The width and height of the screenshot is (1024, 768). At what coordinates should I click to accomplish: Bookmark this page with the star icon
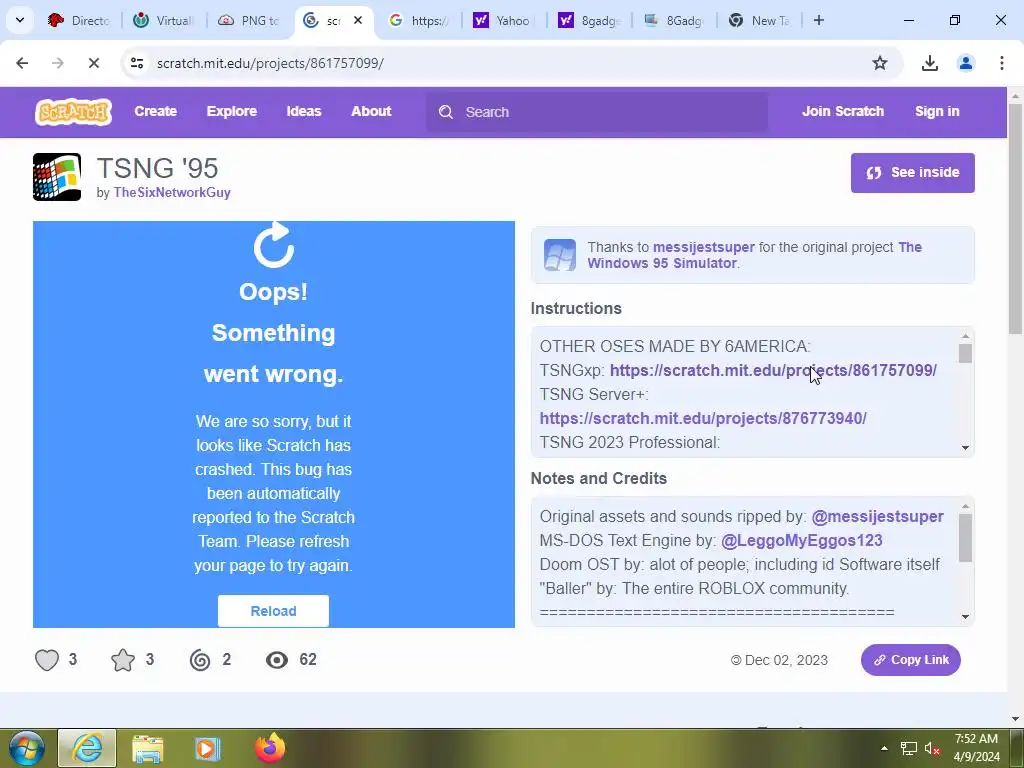880,63
